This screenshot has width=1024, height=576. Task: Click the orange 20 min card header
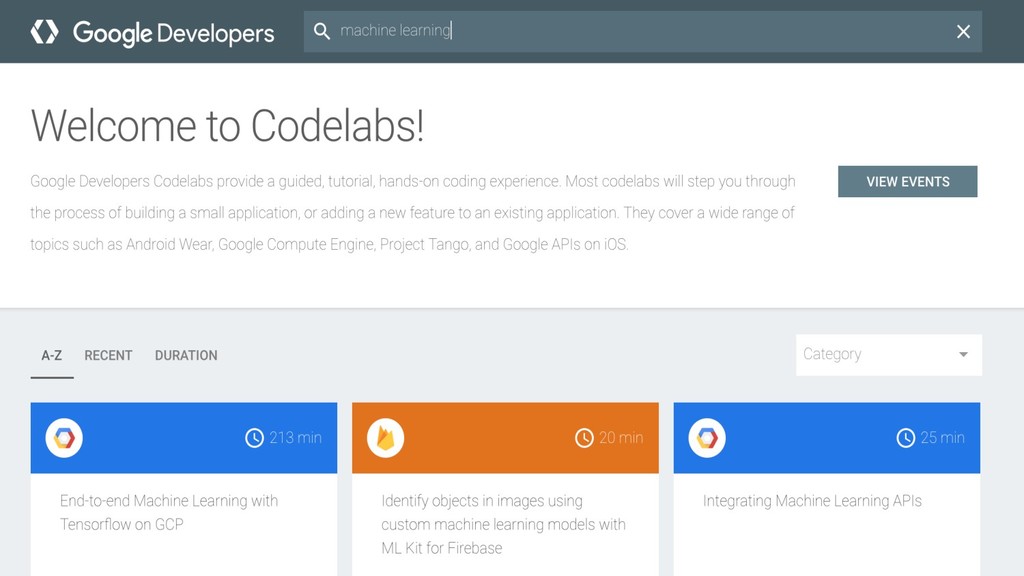505,438
